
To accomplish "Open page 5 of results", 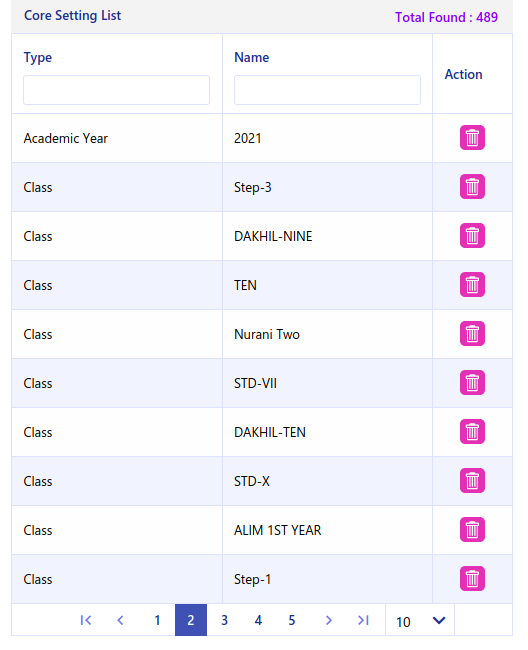I will [x=292, y=620].
